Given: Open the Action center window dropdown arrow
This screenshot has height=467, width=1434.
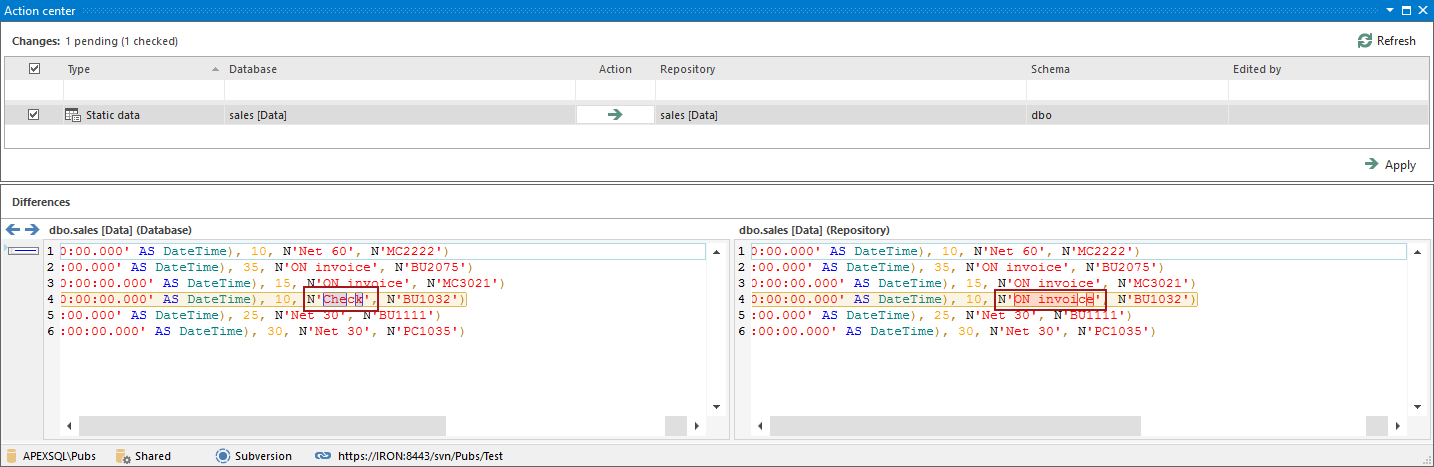Looking at the screenshot, I should (1389, 10).
